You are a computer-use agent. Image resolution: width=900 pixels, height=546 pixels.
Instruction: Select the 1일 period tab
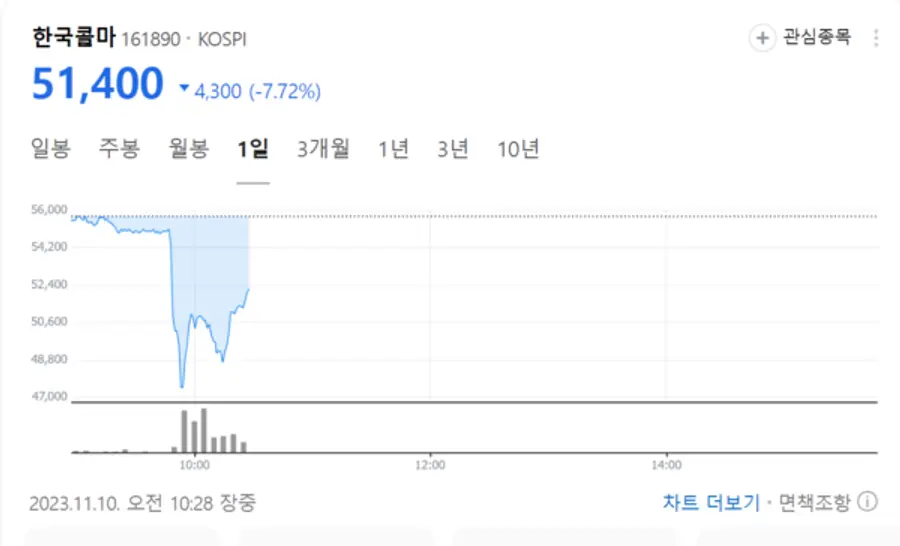click(x=253, y=150)
